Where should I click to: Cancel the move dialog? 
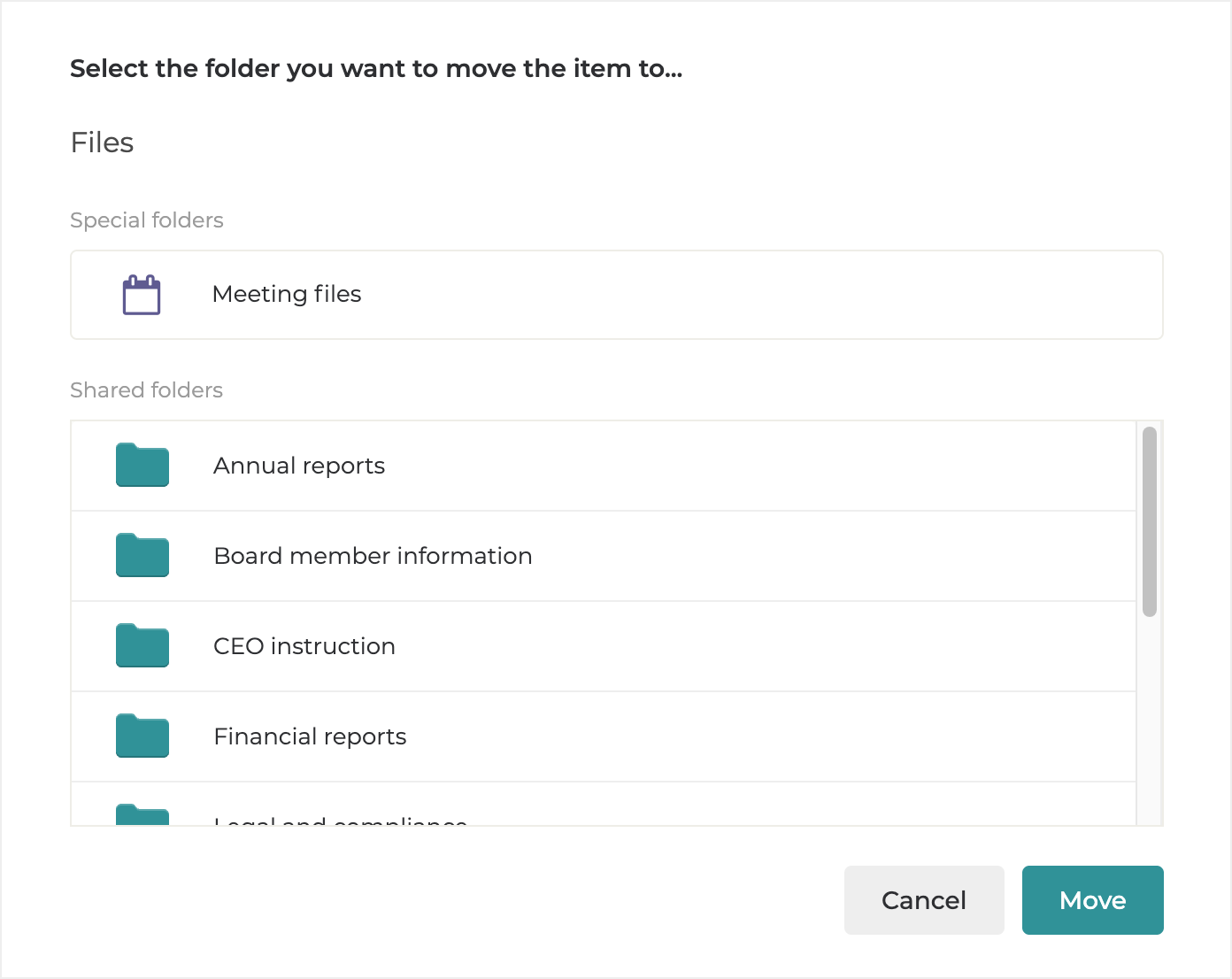tap(923, 900)
